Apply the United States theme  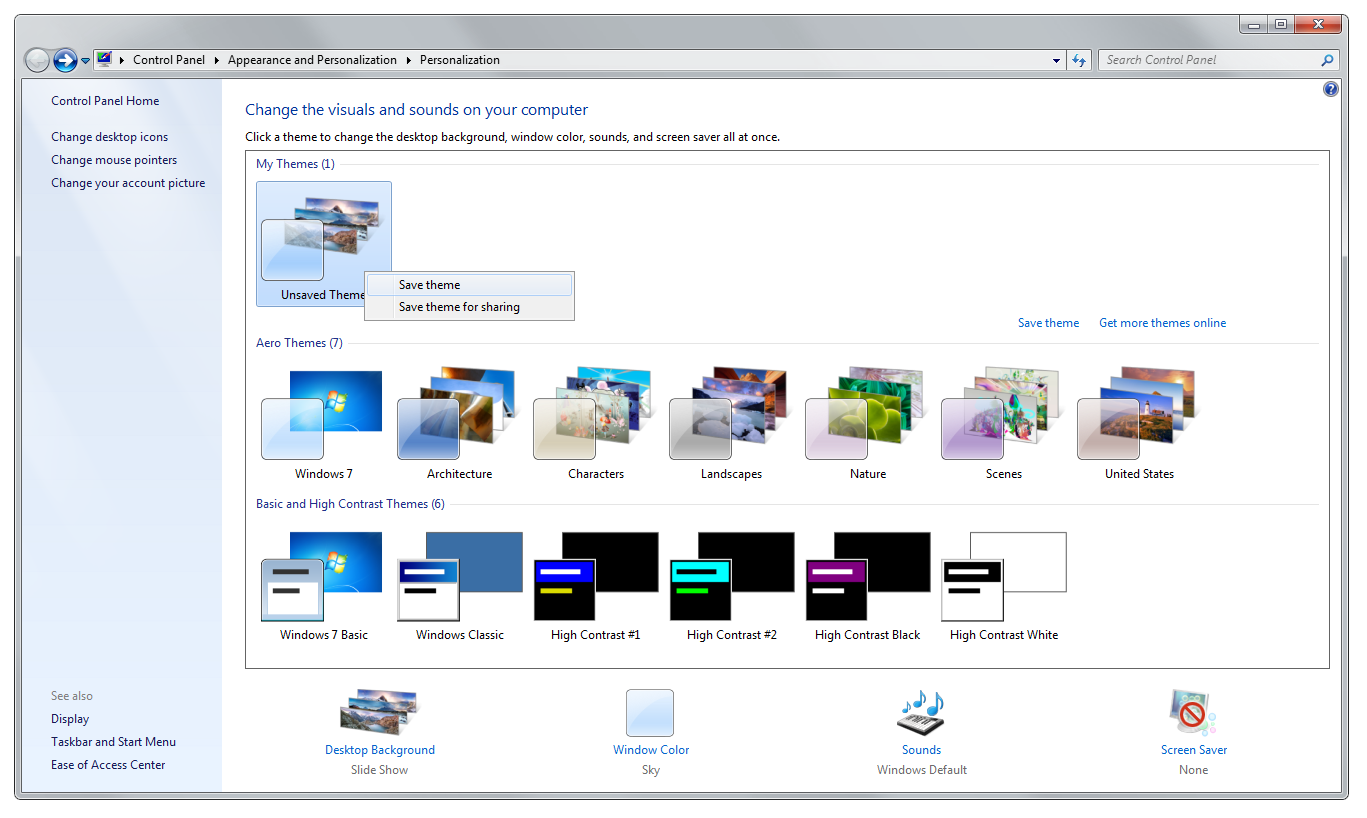point(1139,423)
